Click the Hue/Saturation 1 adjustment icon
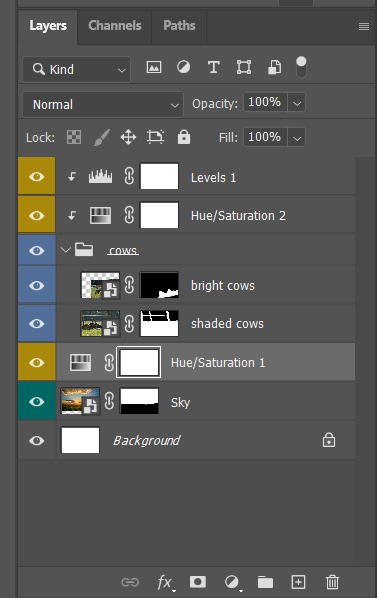The image size is (377, 598). 80,362
